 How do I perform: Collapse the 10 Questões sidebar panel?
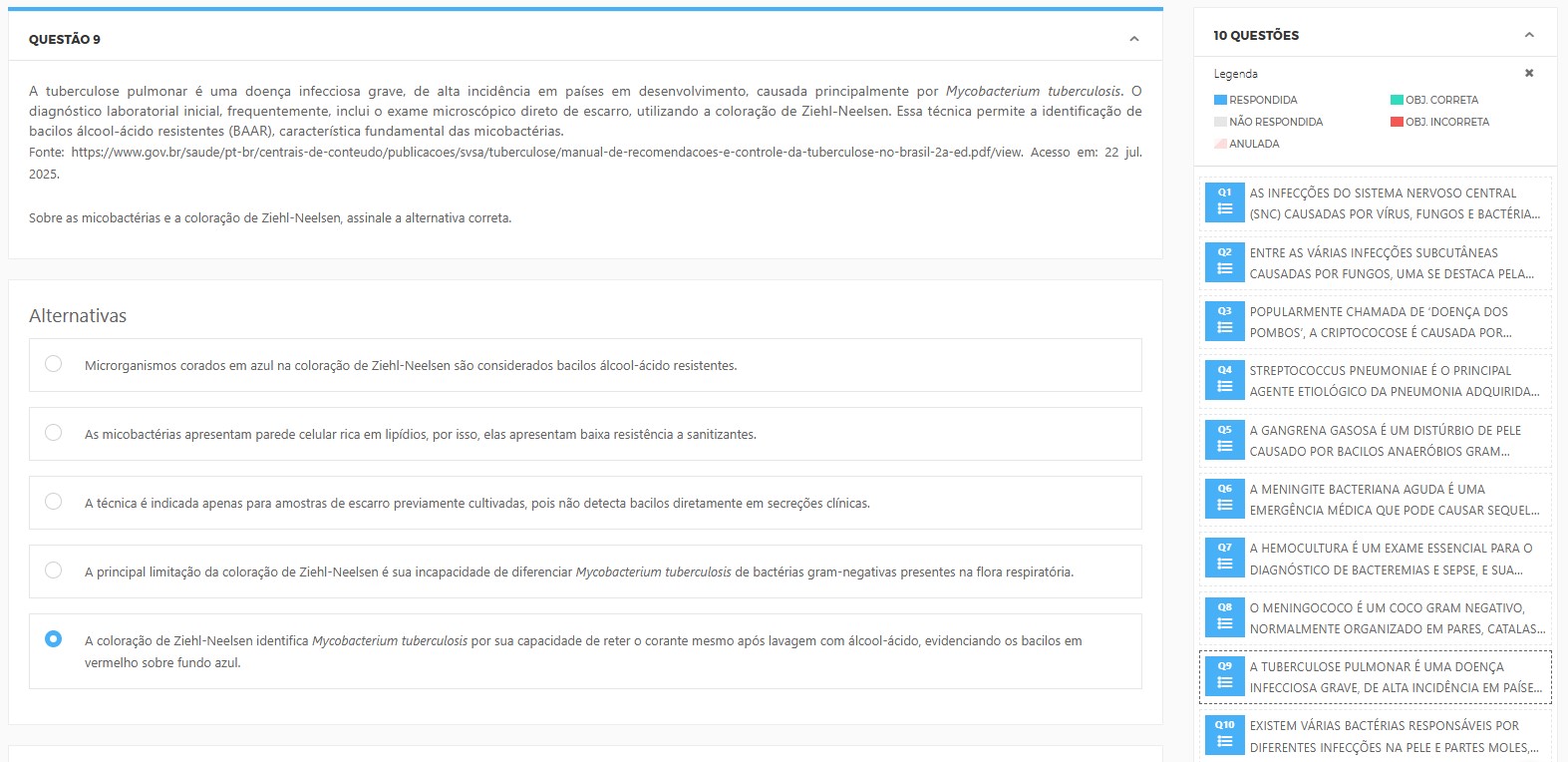(1529, 35)
